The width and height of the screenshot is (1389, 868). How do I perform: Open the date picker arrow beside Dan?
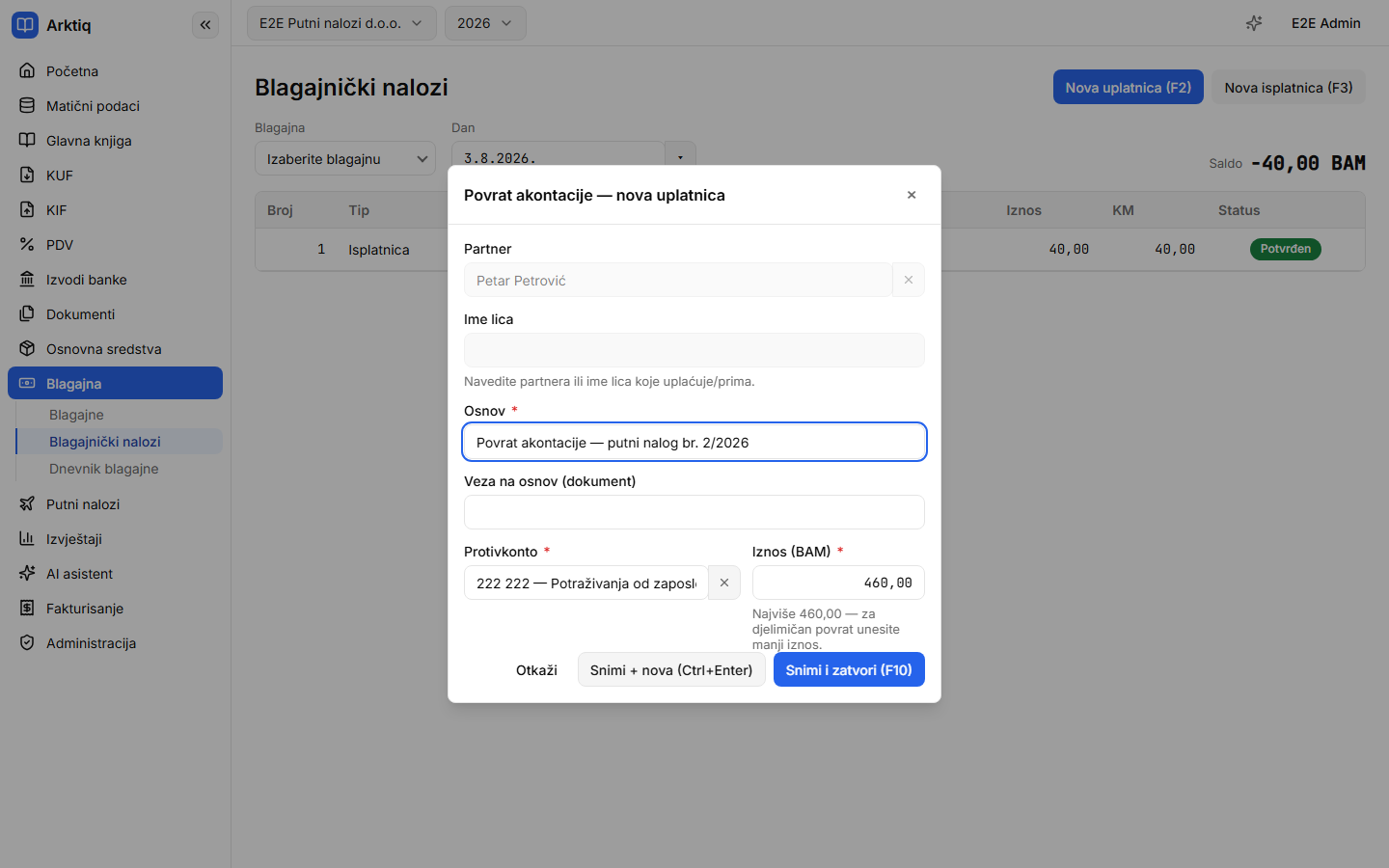tap(680, 157)
